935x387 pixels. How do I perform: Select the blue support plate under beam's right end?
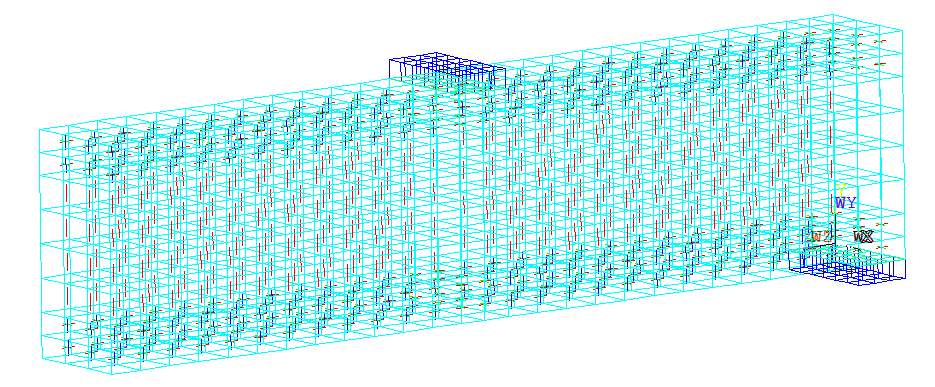click(x=847, y=265)
